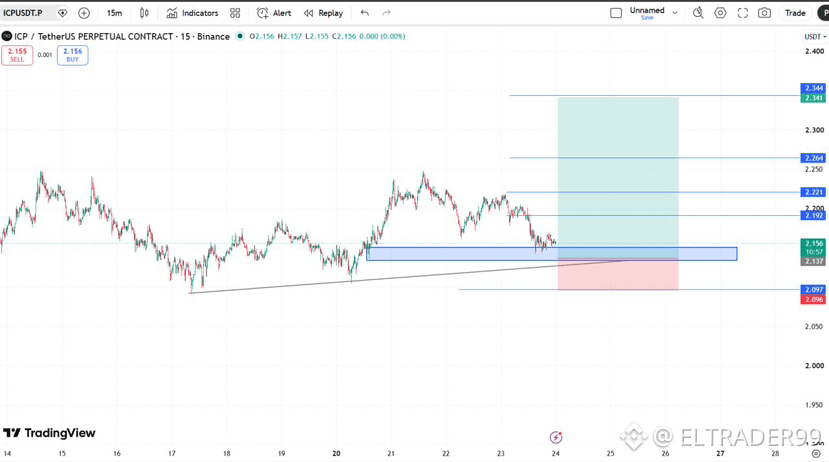This screenshot has height=462, width=829.
Task: Open the layout setup square icon
Action: [616, 13]
